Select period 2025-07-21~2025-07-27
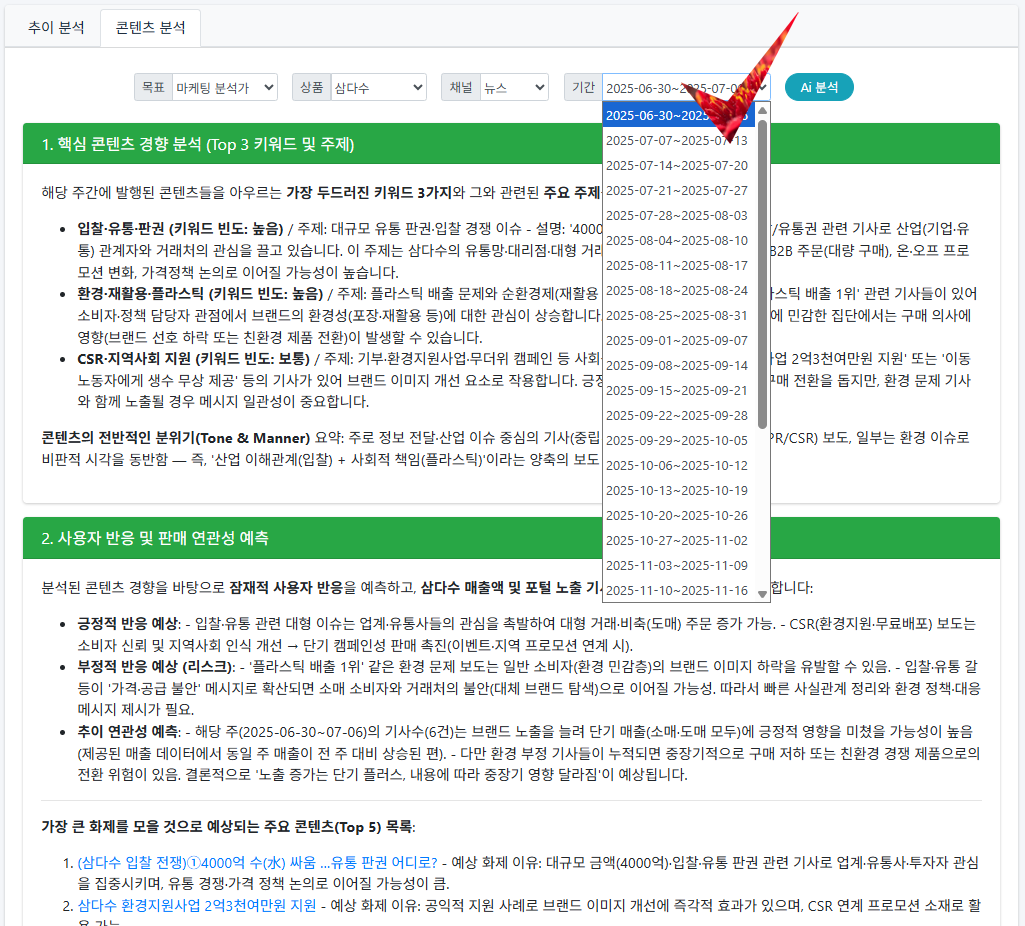 click(x=677, y=190)
